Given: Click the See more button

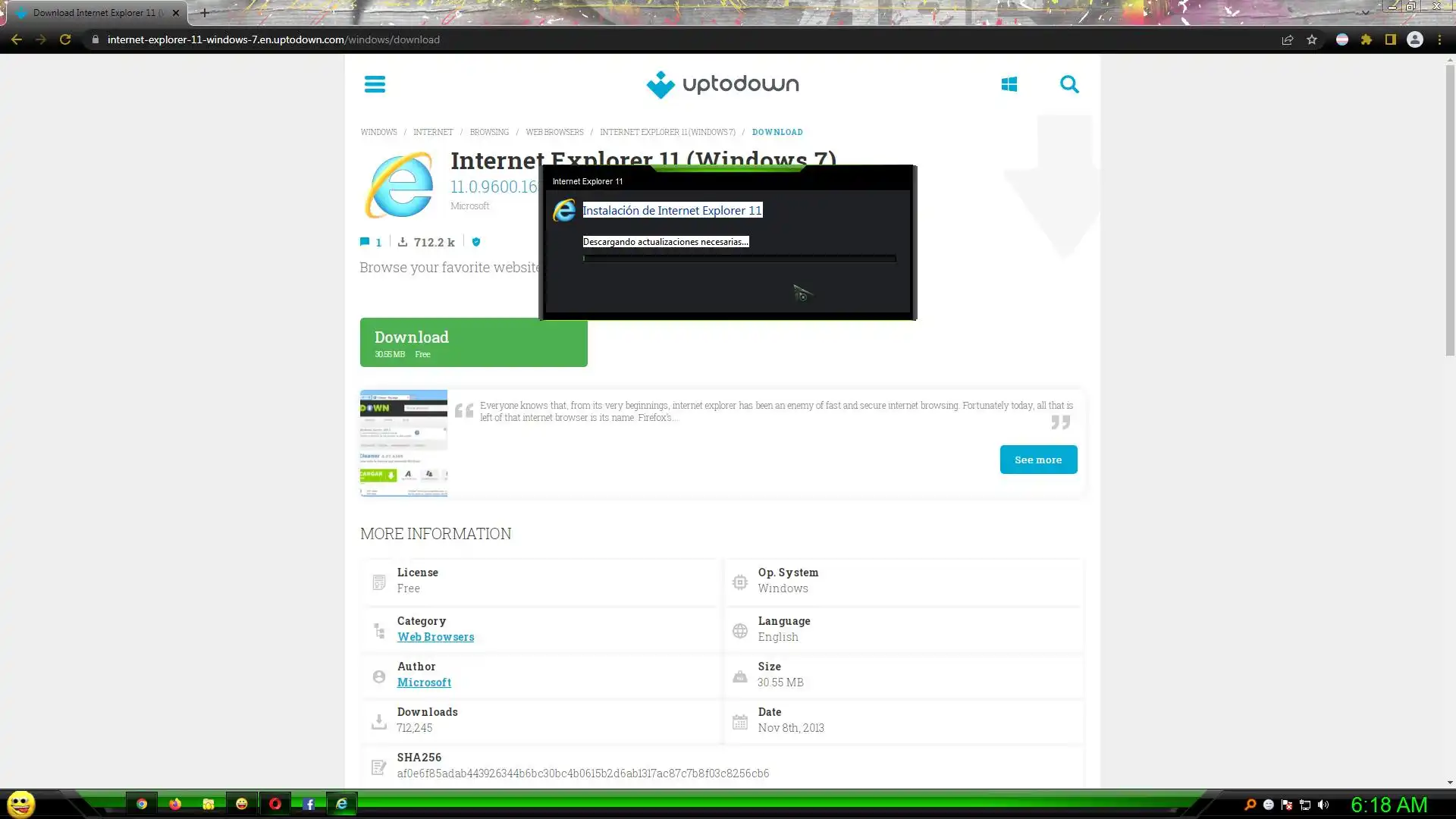Looking at the screenshot, I should click(x=1038, y=460).
